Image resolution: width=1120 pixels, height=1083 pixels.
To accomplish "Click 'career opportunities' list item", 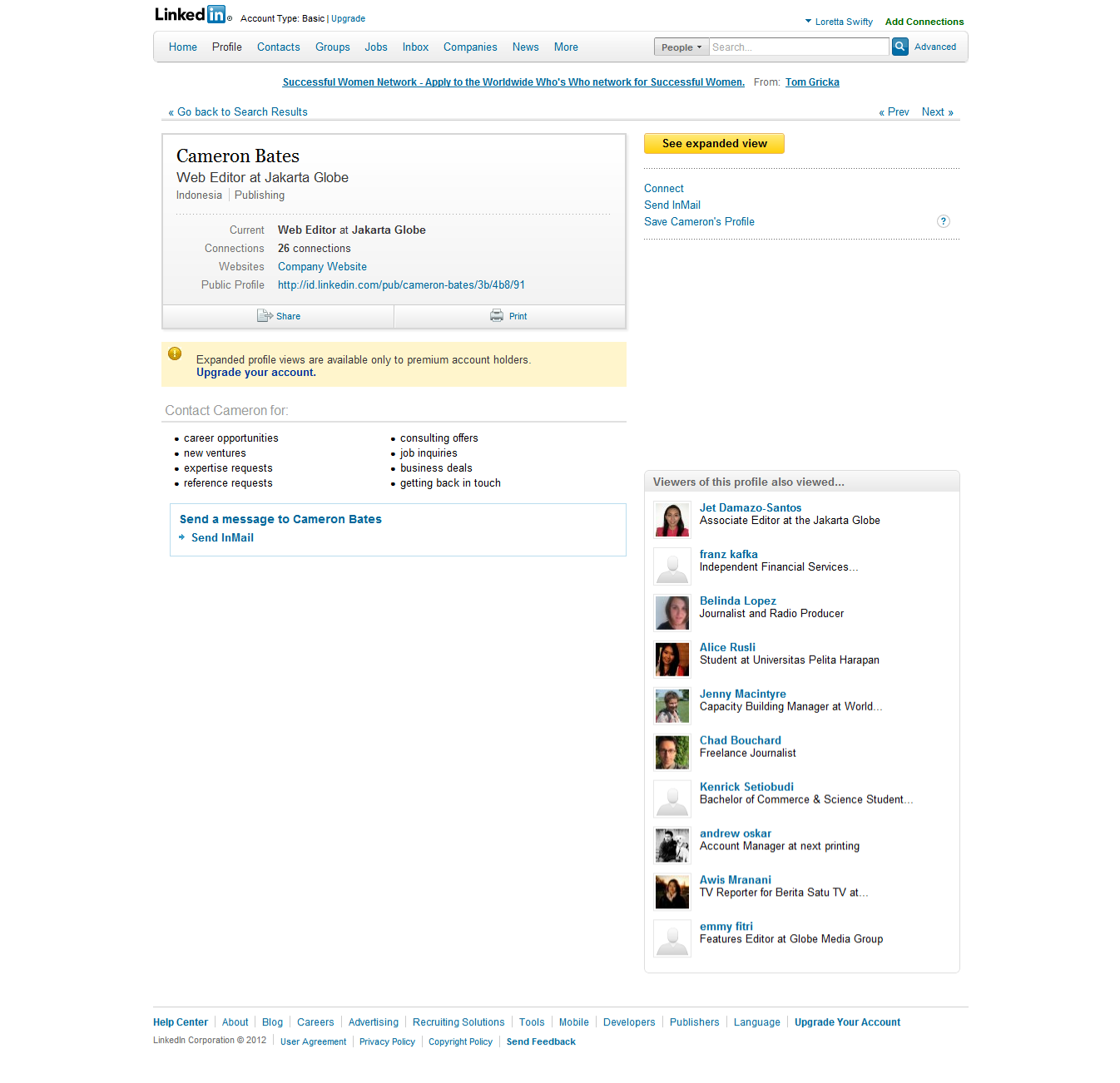I will coord(231,438).
